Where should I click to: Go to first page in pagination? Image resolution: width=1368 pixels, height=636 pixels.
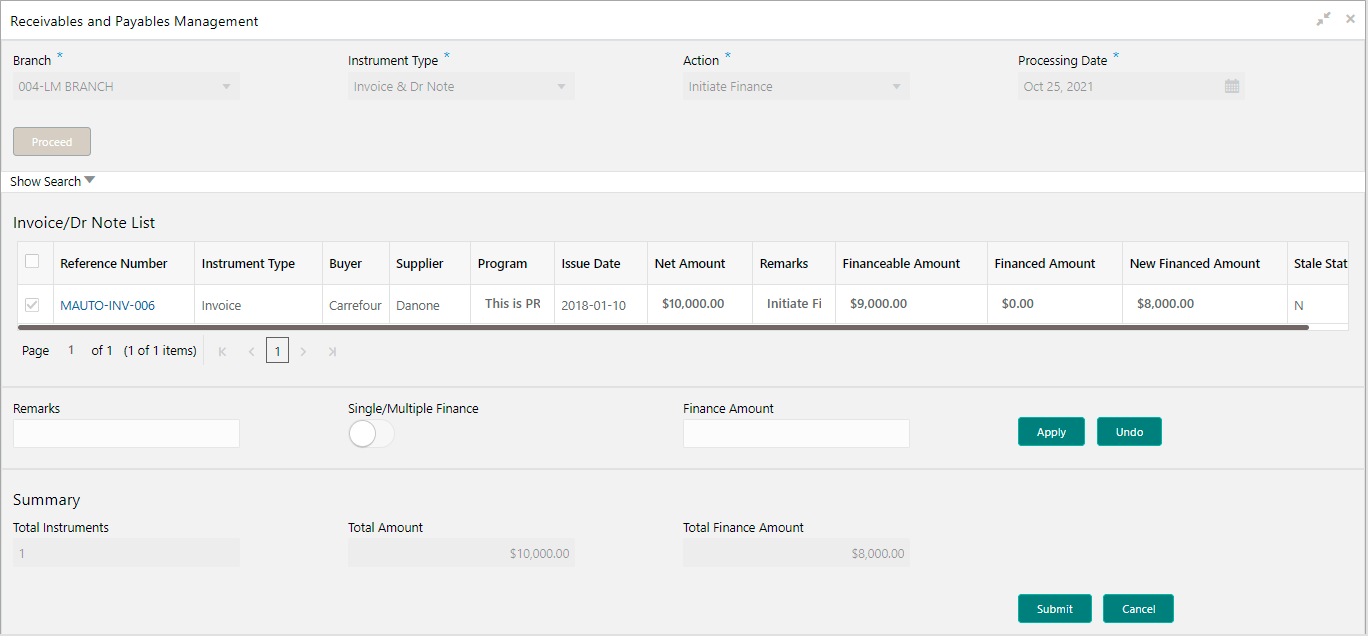(222, 351)
